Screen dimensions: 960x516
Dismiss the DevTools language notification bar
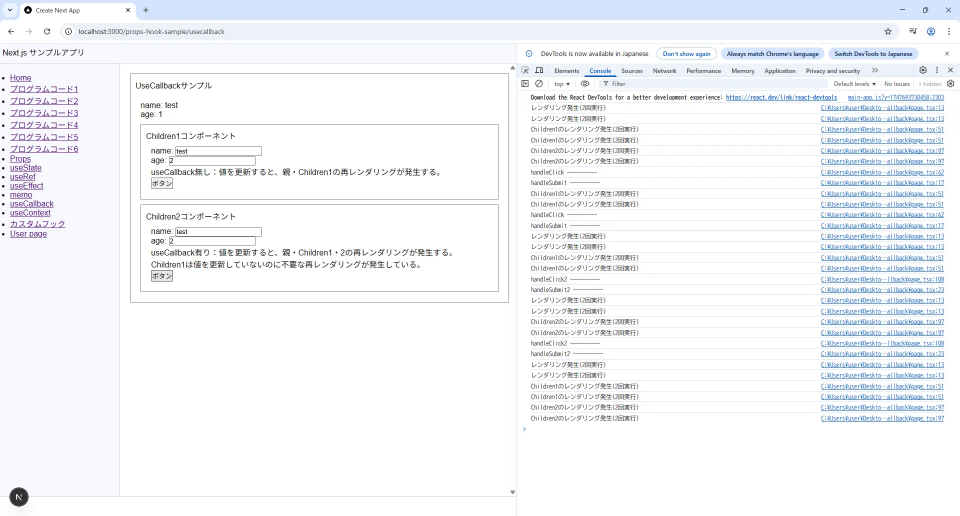click(x=947, y=54)
